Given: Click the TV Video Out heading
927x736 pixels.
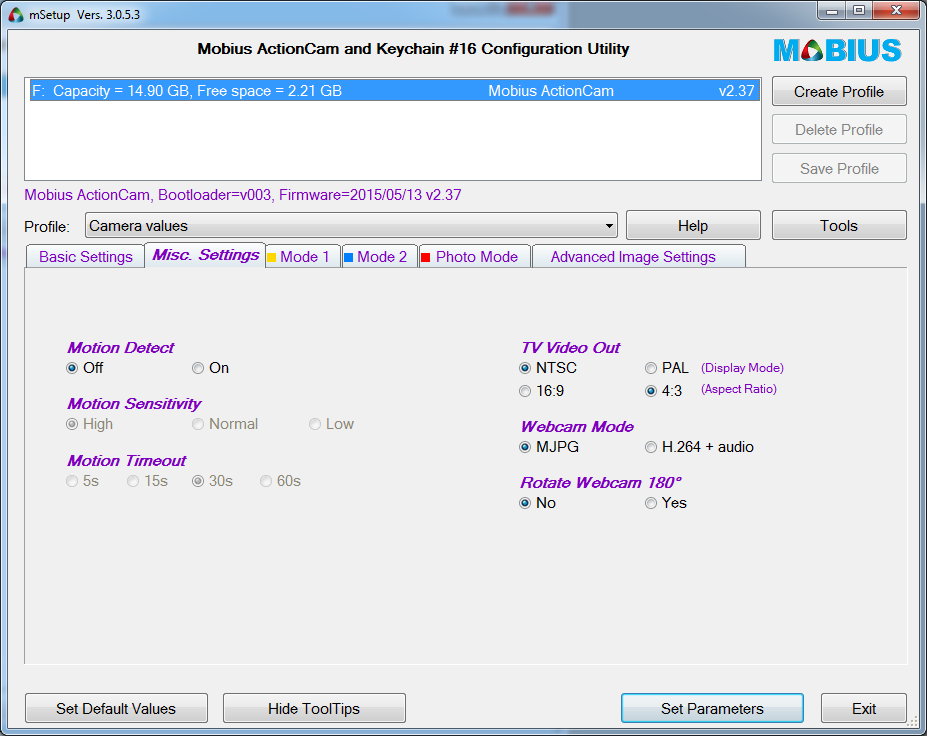Looking at the screenshot, I should pos(571,348).
